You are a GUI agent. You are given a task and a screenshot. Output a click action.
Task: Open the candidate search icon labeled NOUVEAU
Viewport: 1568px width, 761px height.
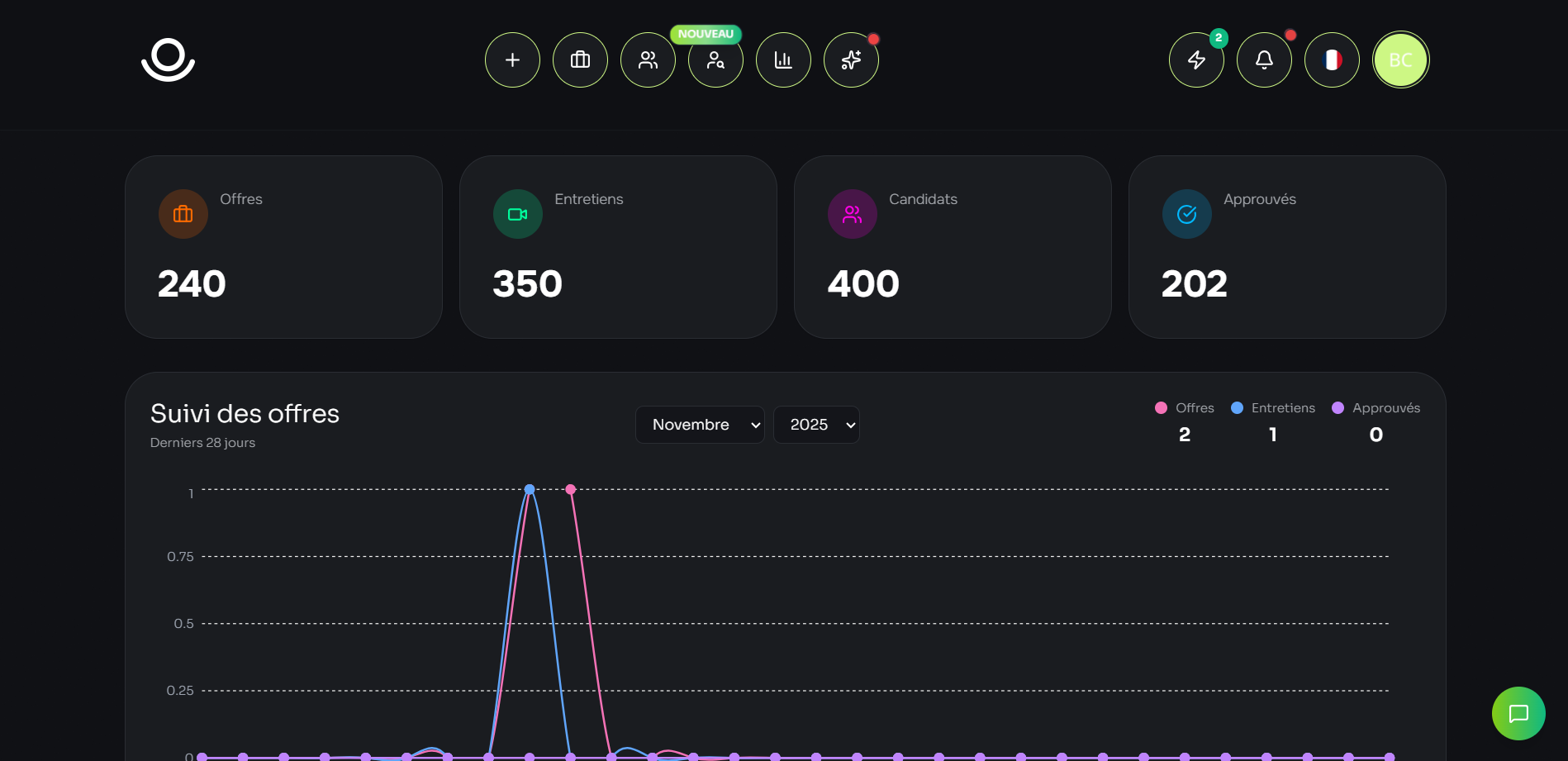[715, 61]
